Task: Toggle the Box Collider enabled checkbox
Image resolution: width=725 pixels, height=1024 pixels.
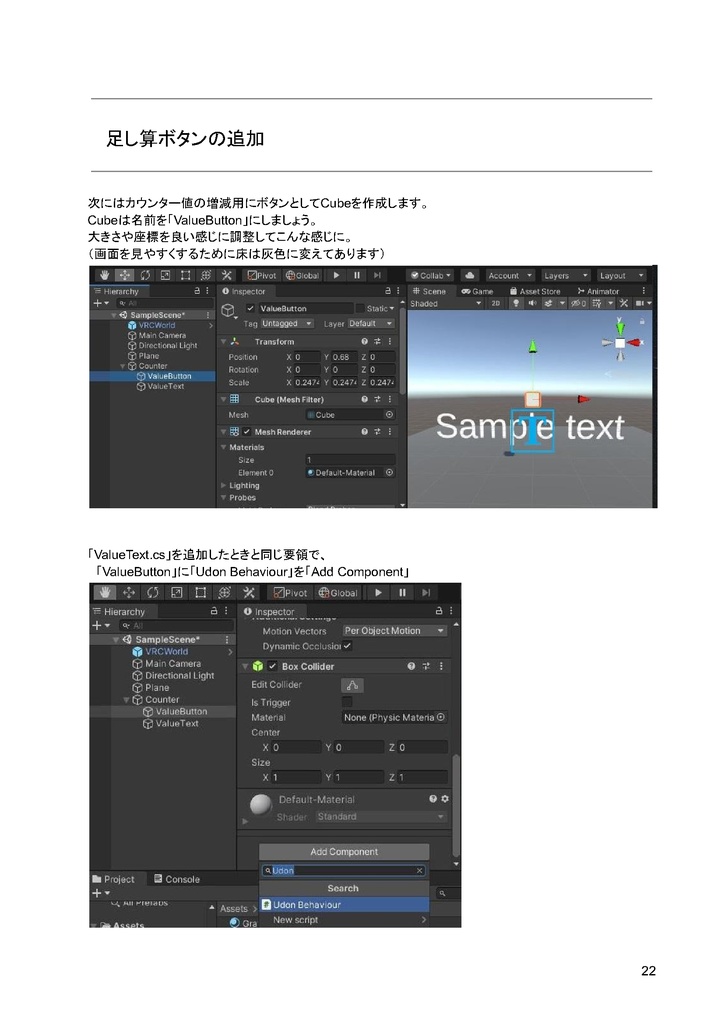Action: tap(272, 666)
